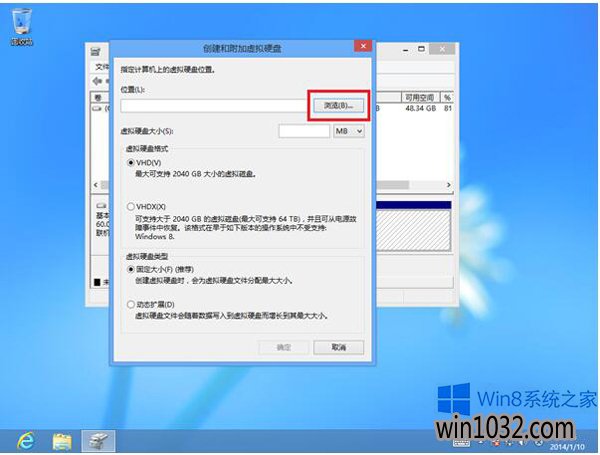Viewport: 600px width, 455px height.
Task: Launch Internet Explorer from the taskbar
Action: pos(21,440)
